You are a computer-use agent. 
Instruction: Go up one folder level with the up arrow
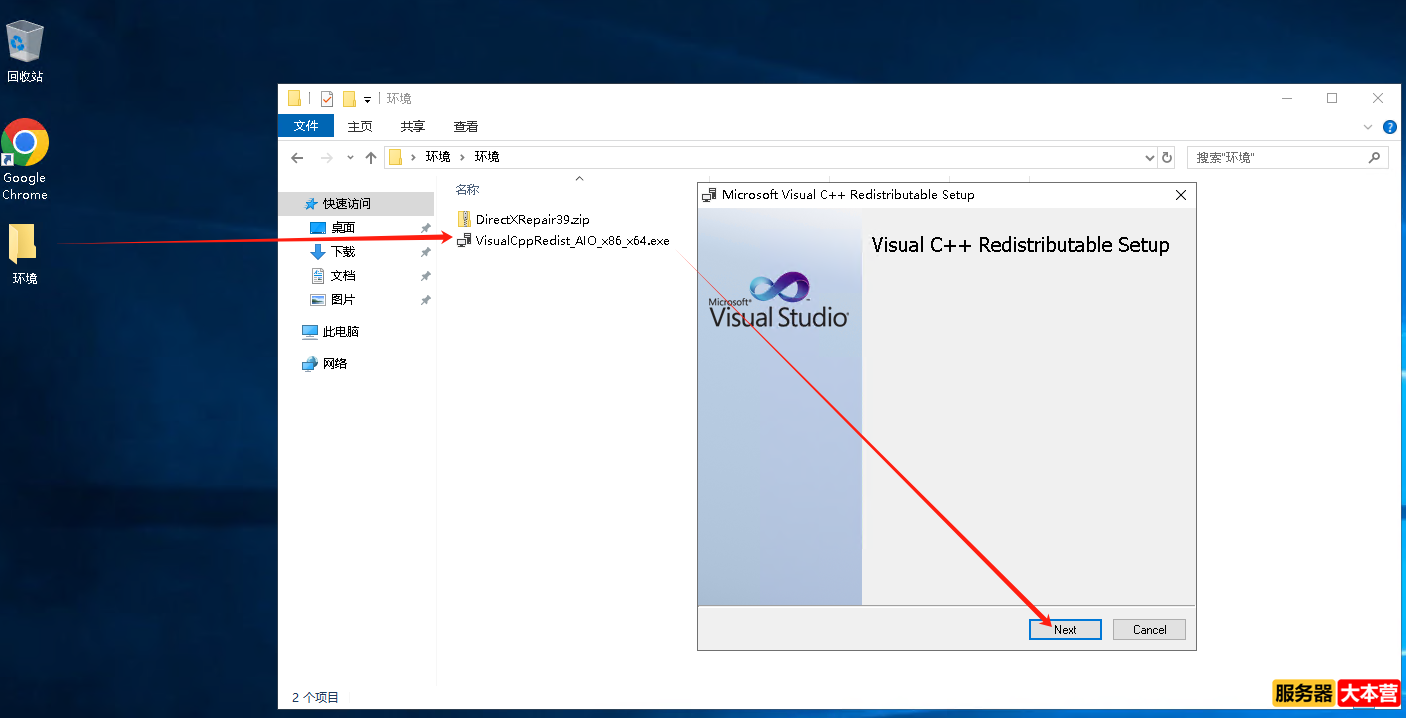coord(371,158)
